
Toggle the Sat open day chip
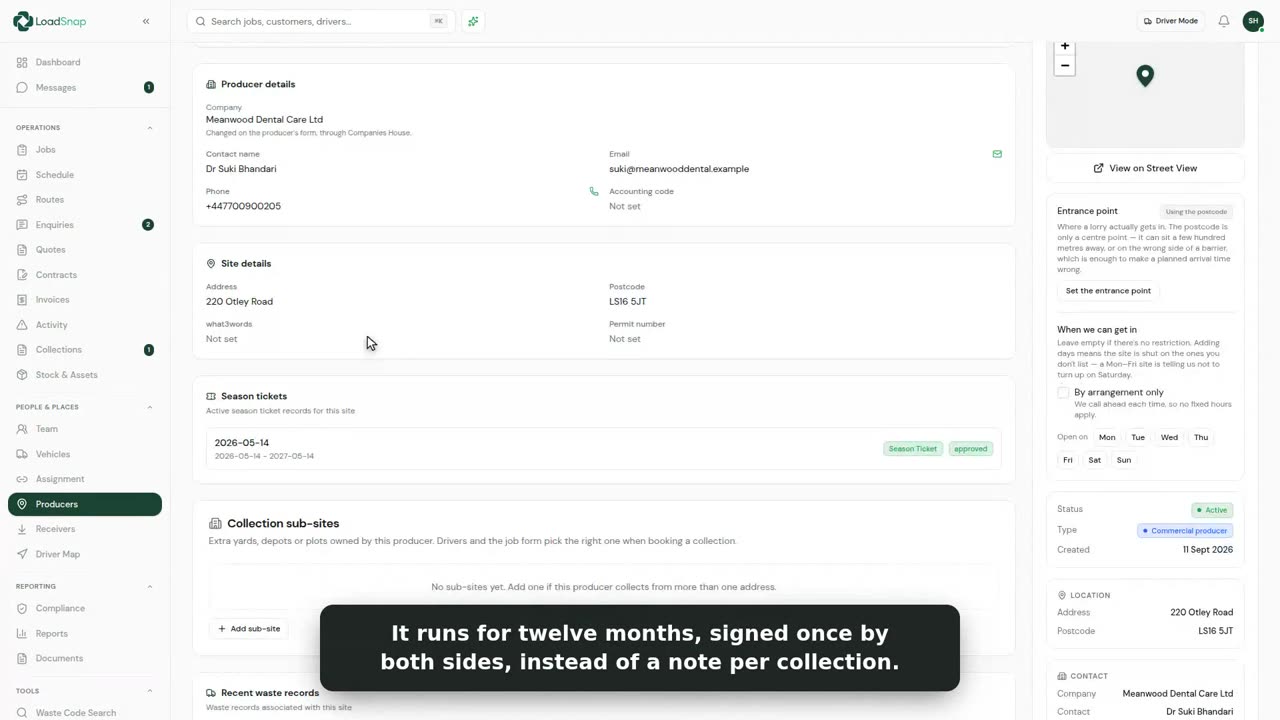1095,460
